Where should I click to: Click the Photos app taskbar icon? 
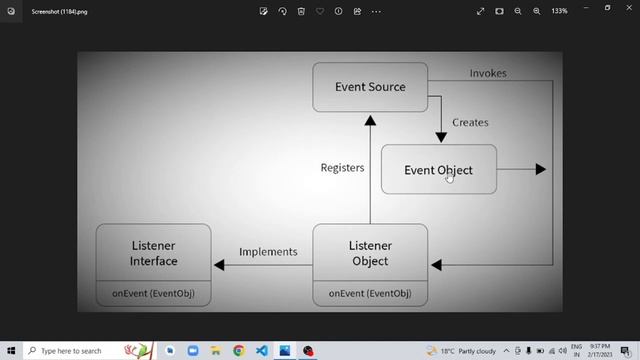(284, 351)
